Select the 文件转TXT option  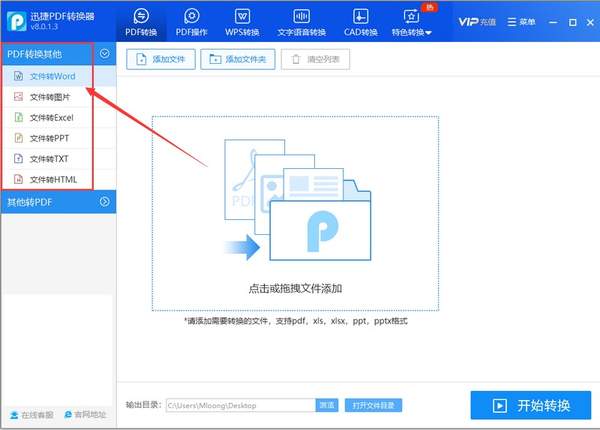coord(49,159)
